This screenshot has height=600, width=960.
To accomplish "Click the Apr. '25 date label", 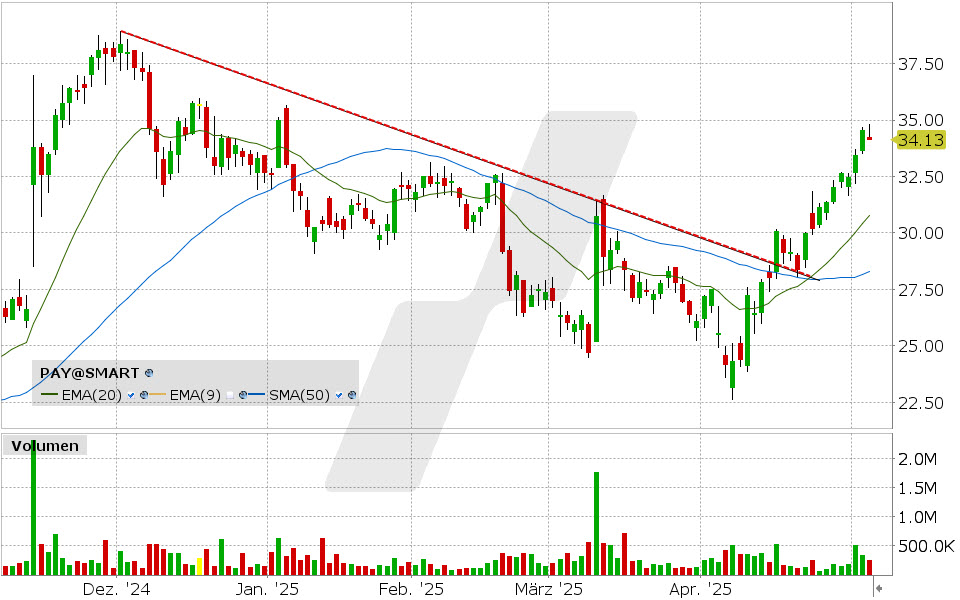I will (700, 589).
